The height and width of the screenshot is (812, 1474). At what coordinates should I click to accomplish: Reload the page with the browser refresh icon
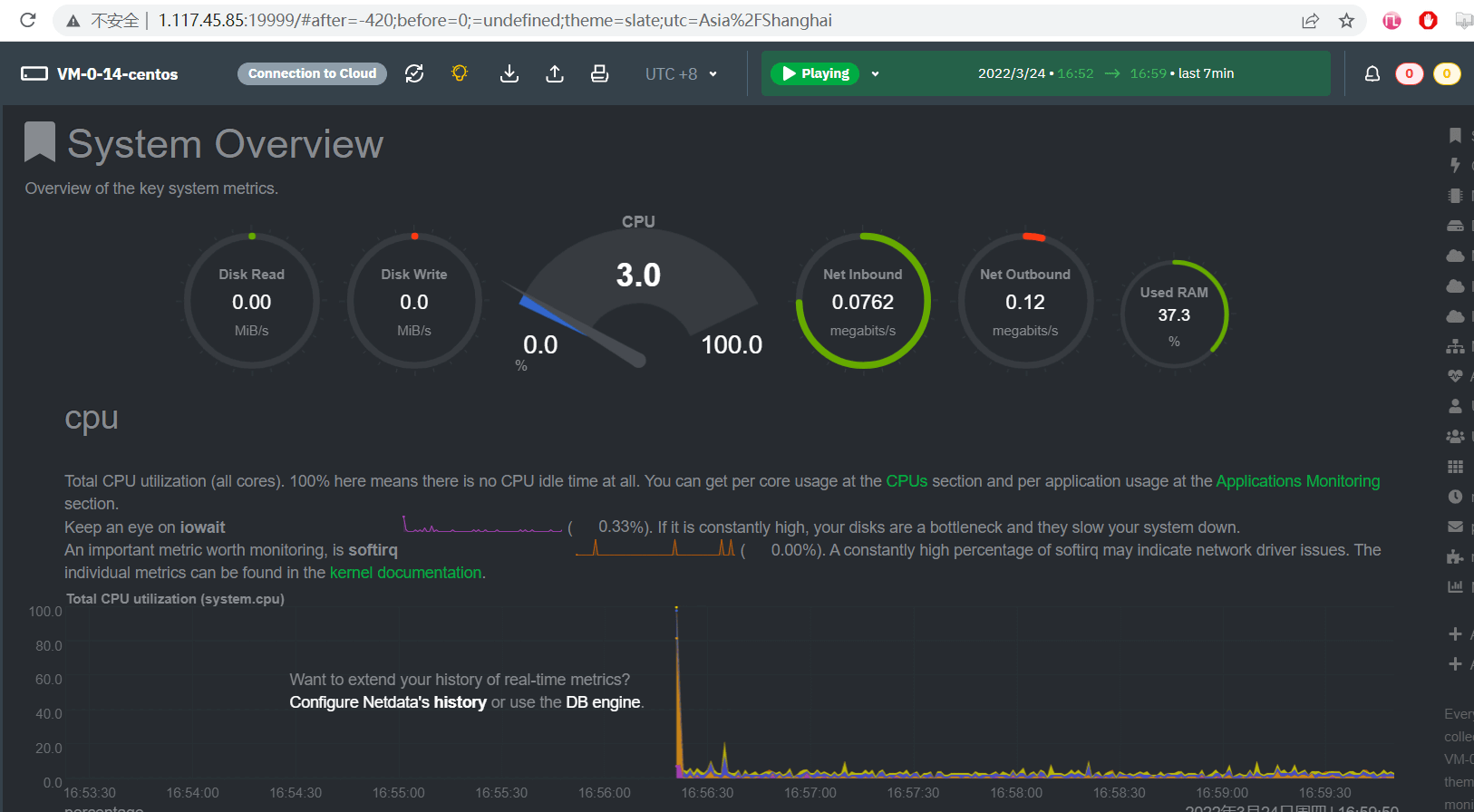tap(28, 20)
